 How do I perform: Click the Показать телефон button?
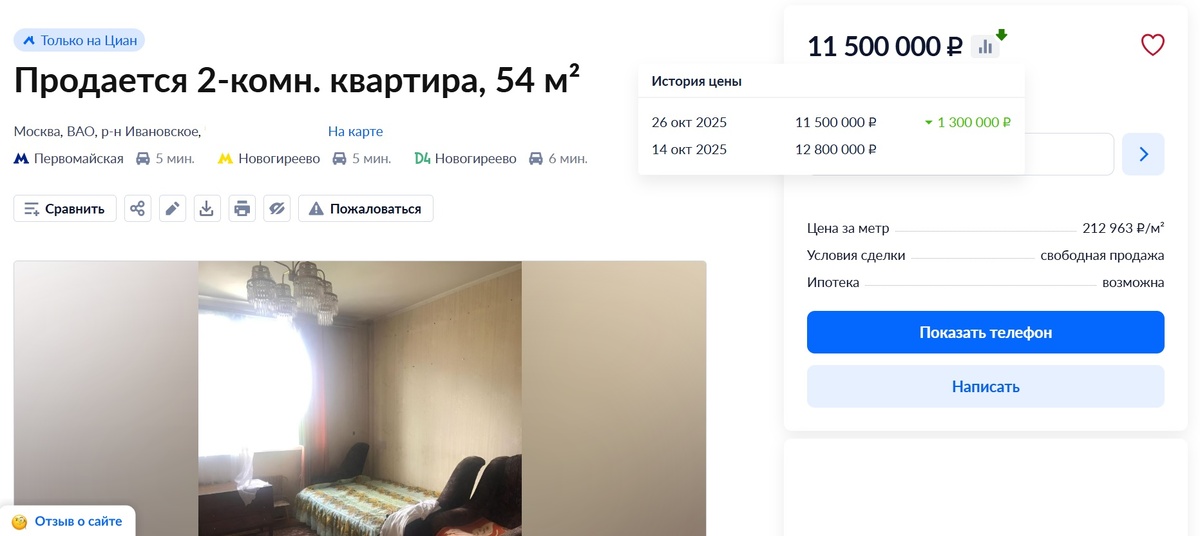pos(985,332)
